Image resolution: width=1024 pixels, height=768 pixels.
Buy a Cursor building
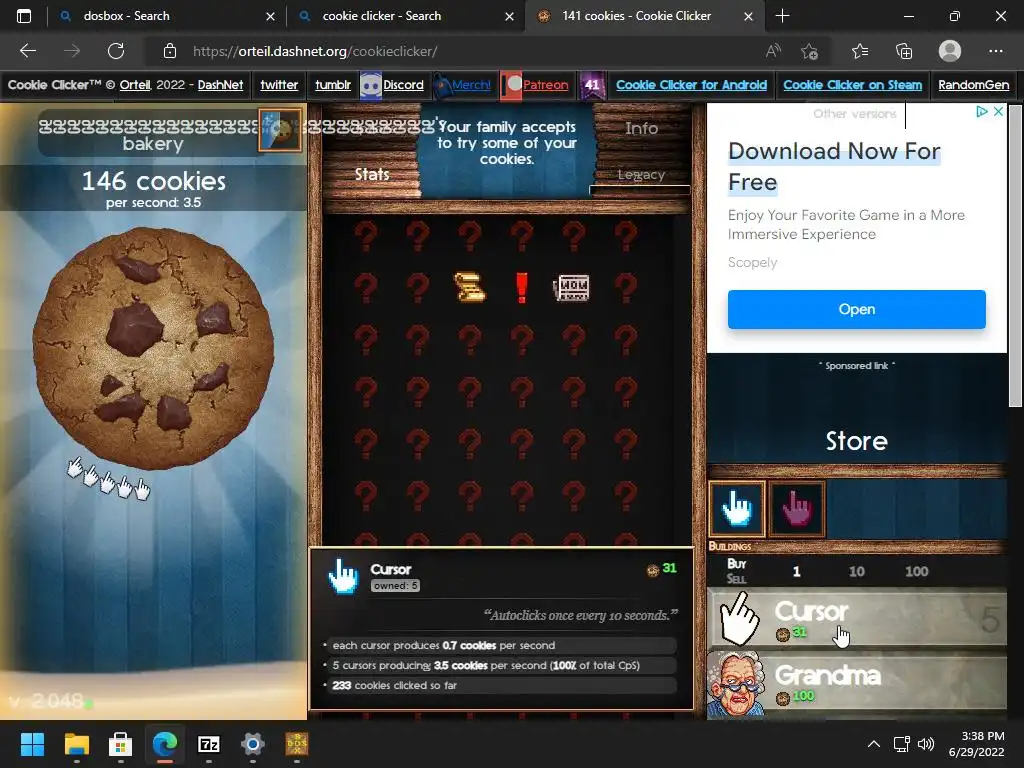tap(856, 618)
